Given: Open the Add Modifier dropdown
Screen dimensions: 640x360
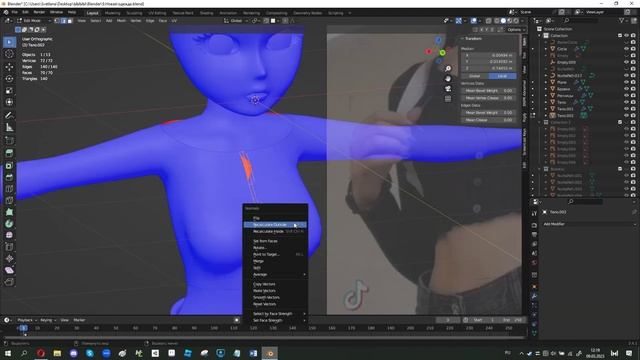Looking at the screenshot, I should [x=589, y=224].
